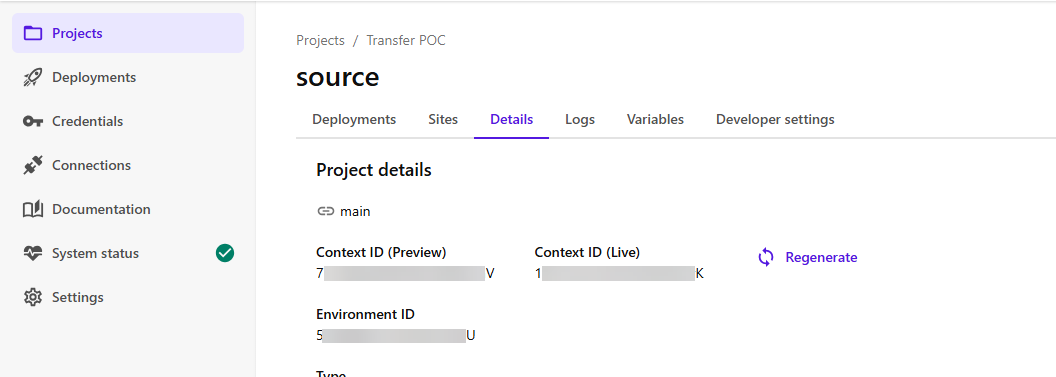This screenshot has height=377, width=1056.
Task: Select the Details tab
Action: [x=512, y=119]
